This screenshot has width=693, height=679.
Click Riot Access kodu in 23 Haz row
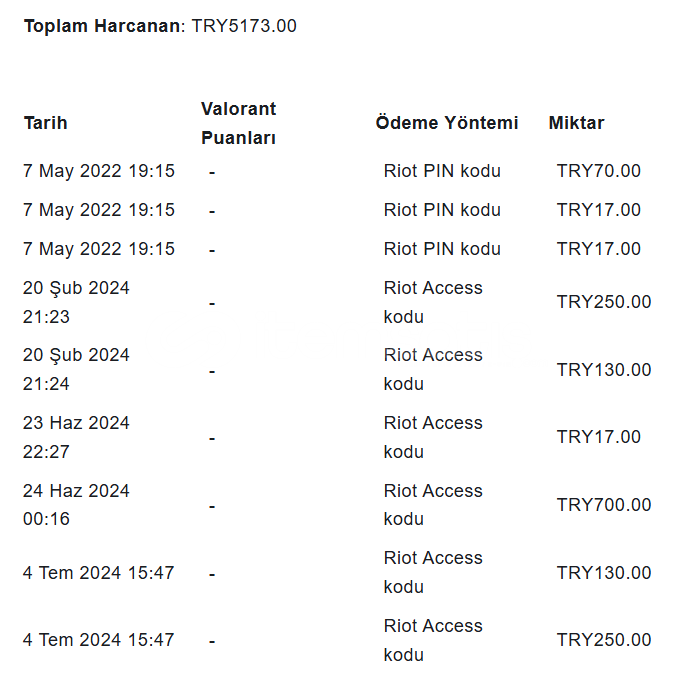pos(433,437)
